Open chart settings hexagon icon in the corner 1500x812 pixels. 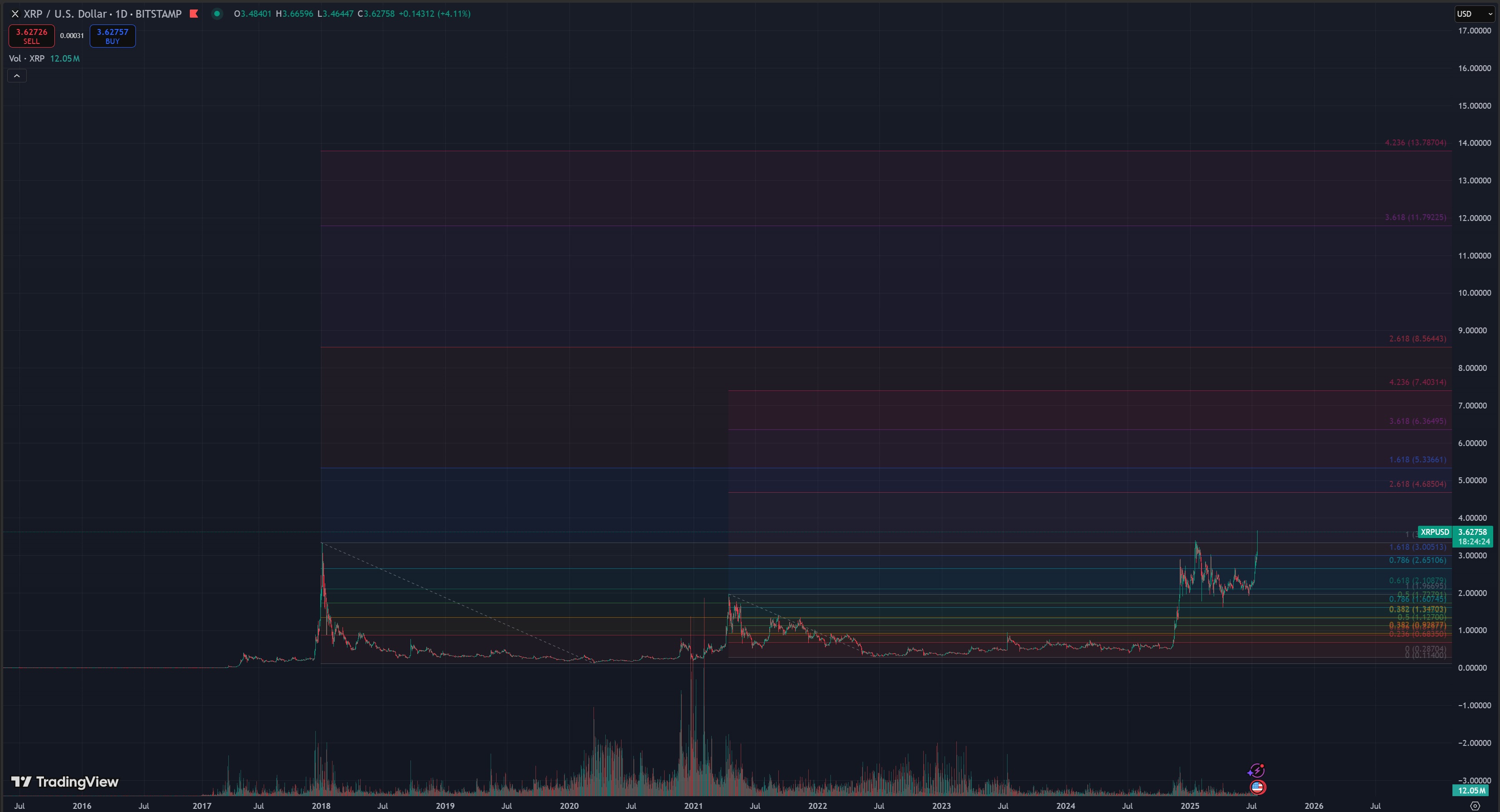[1475, 806]
